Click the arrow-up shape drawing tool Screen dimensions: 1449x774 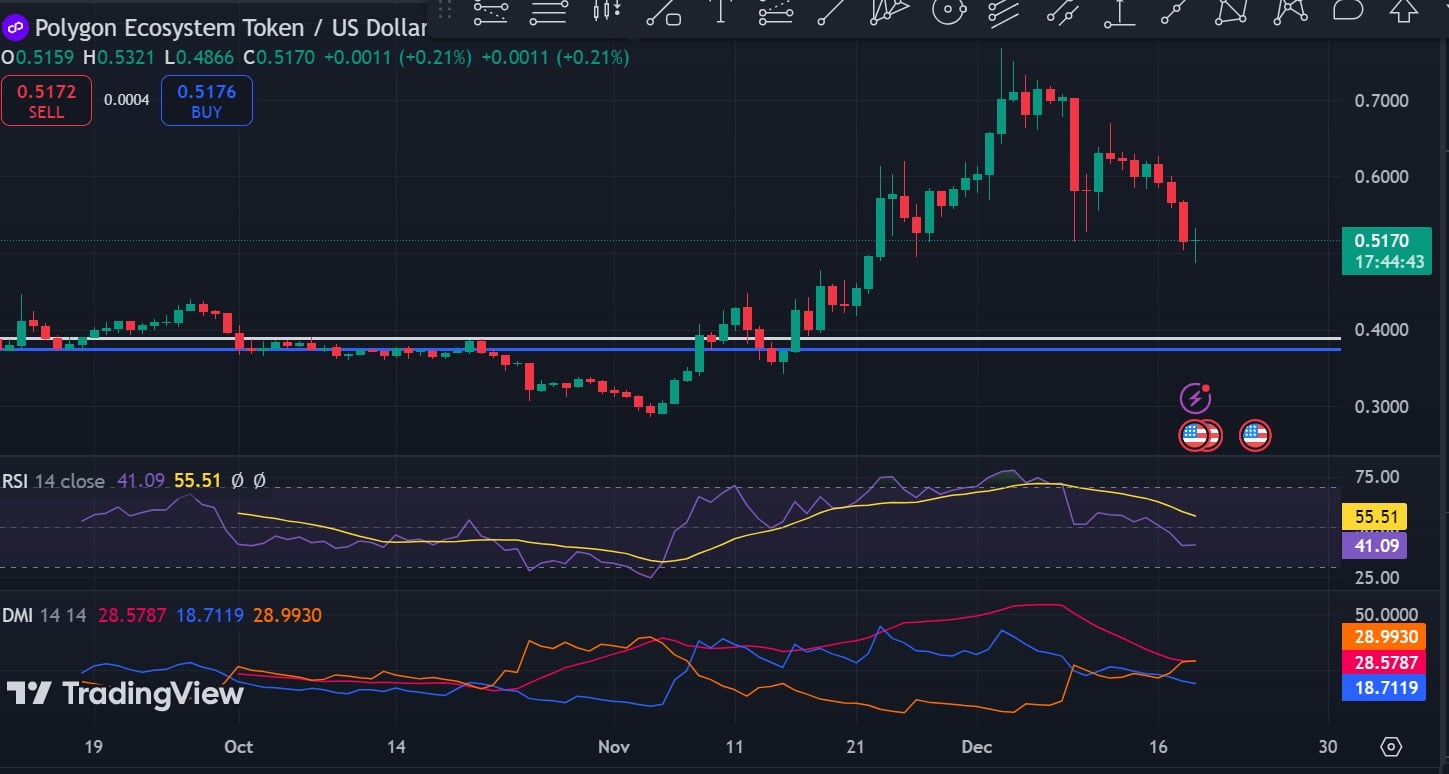[x=1404, y=12]
